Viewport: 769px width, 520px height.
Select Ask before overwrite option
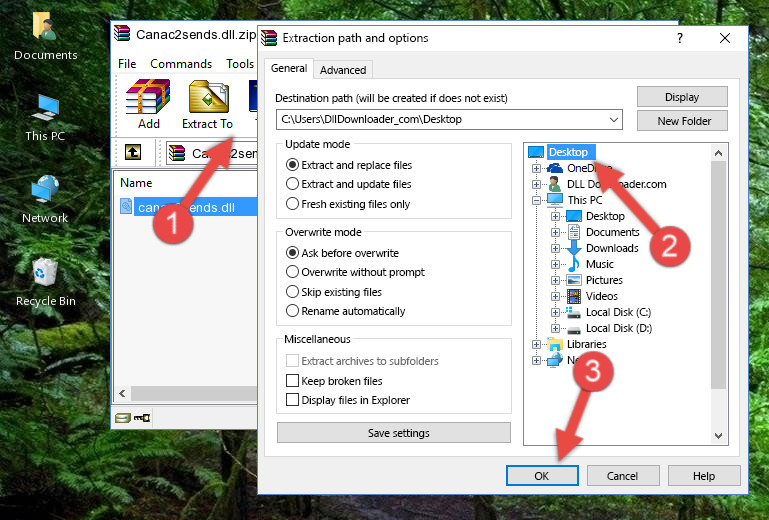pos(292,253)
